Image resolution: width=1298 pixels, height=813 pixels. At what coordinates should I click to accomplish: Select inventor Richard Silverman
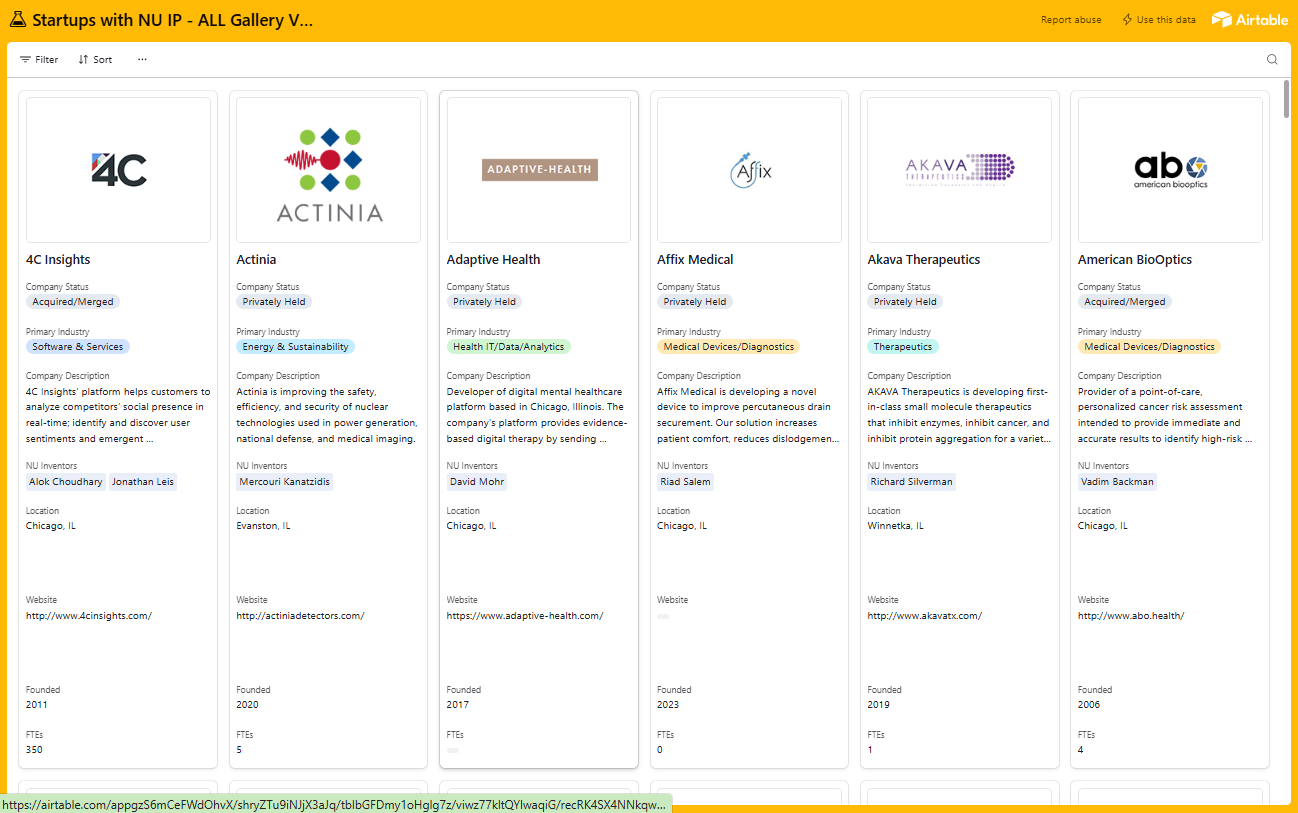912,482
